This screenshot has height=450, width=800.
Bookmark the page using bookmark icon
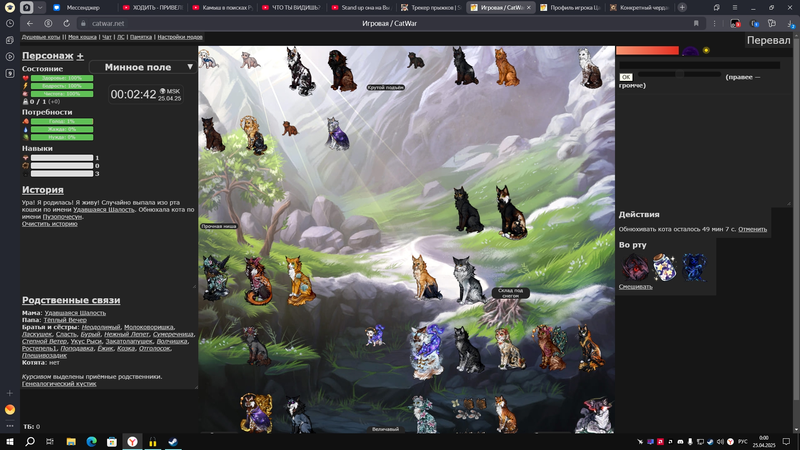click(696, 23)
